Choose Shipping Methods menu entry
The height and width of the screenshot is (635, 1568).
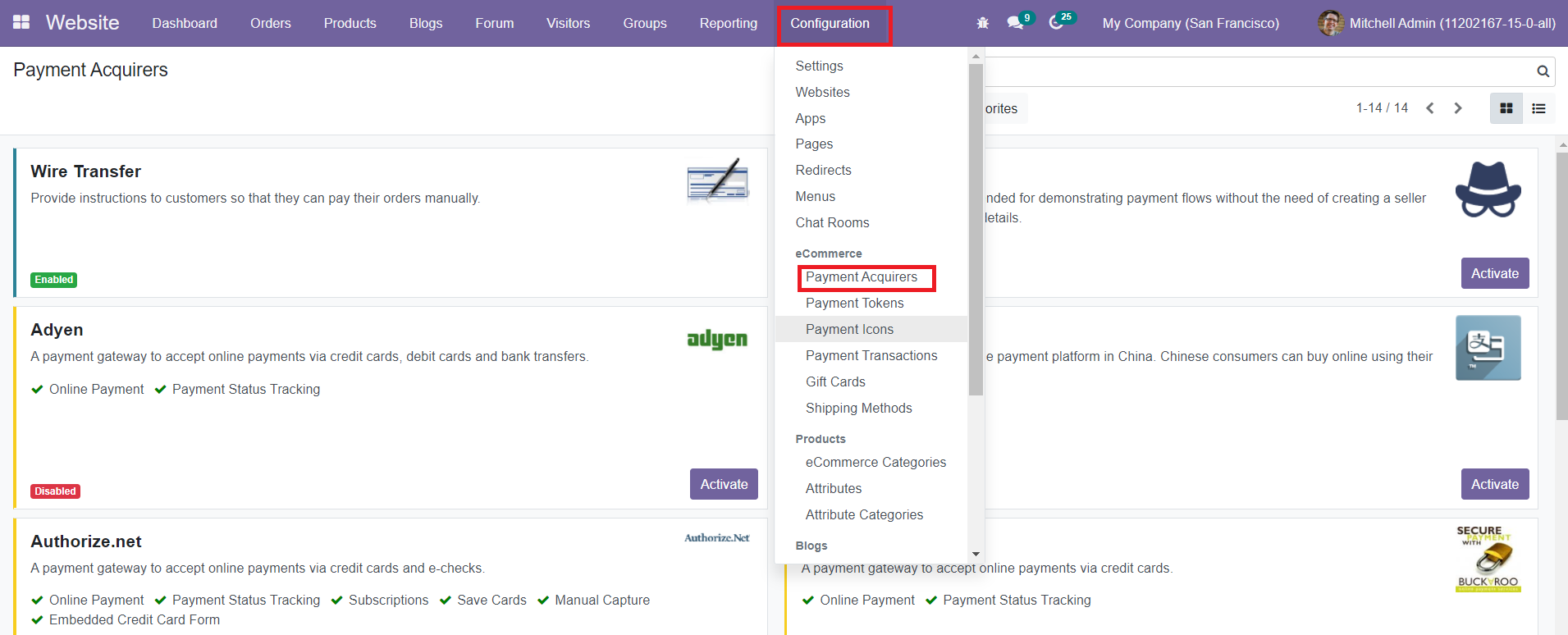tap(859, 408)
